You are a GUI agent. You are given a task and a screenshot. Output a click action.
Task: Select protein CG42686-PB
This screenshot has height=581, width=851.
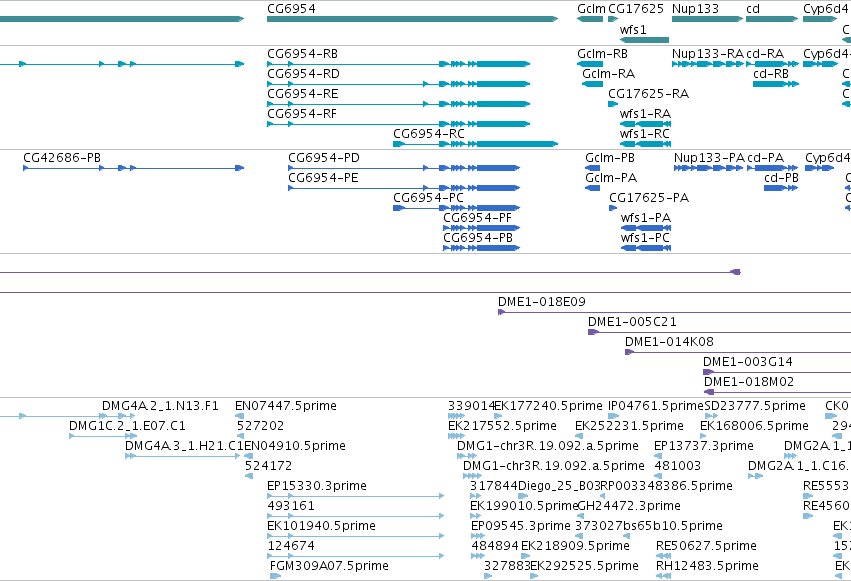(134, 168)
